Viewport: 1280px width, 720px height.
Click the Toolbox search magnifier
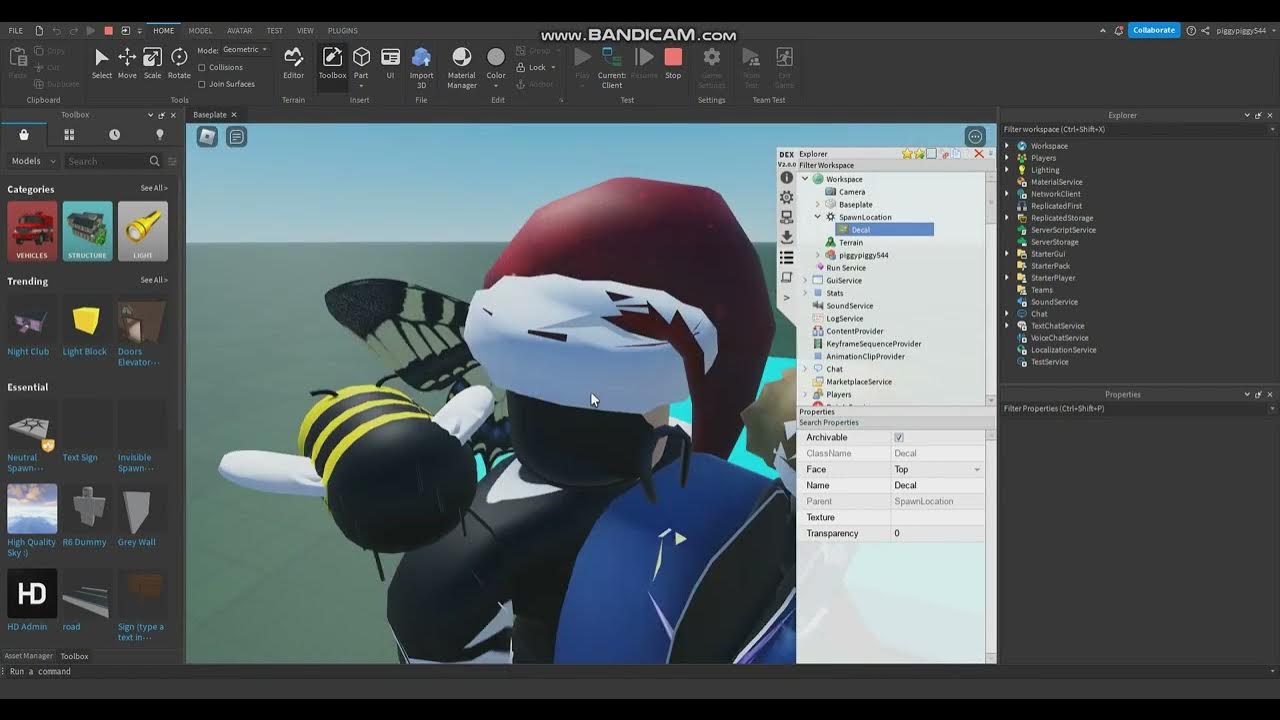click(x=154, y=161)
